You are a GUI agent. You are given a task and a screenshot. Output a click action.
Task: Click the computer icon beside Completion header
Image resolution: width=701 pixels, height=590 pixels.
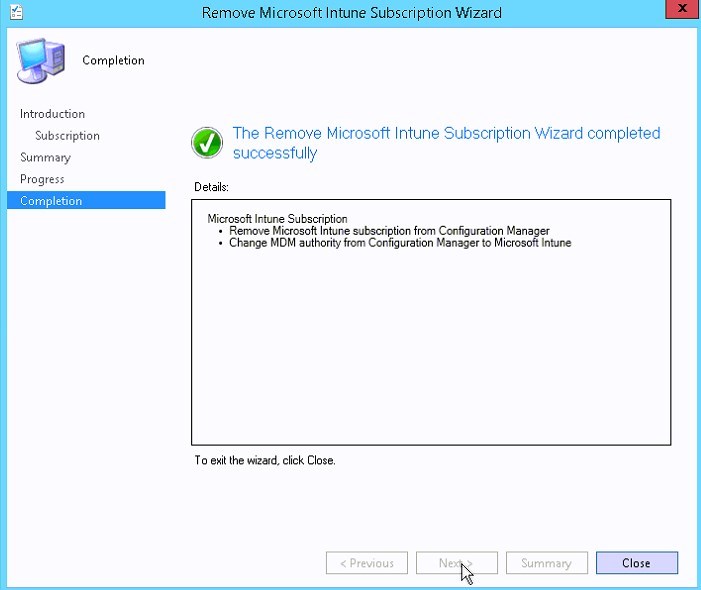(x=41, y=61)
